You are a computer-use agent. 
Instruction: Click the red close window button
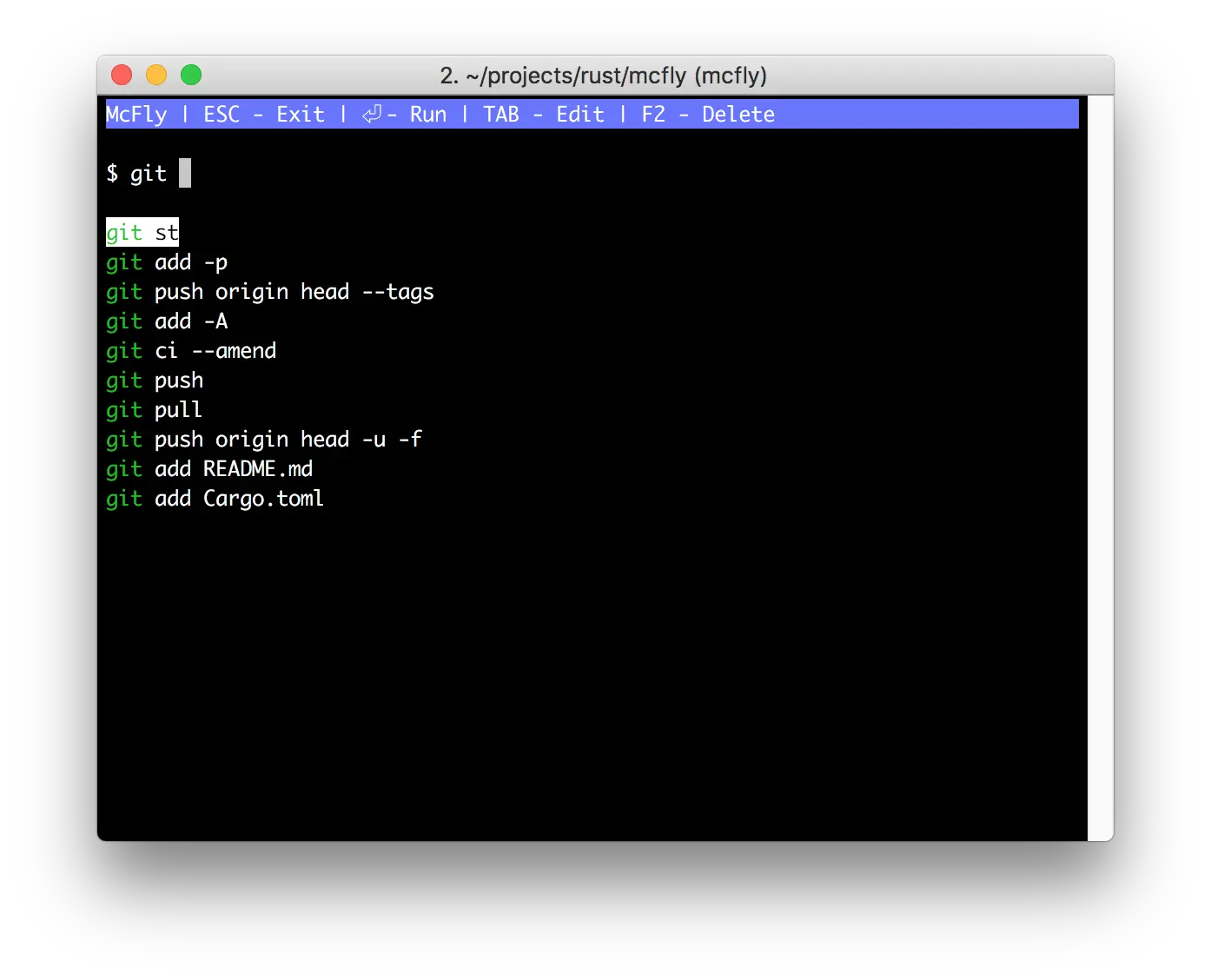(122, 76)
